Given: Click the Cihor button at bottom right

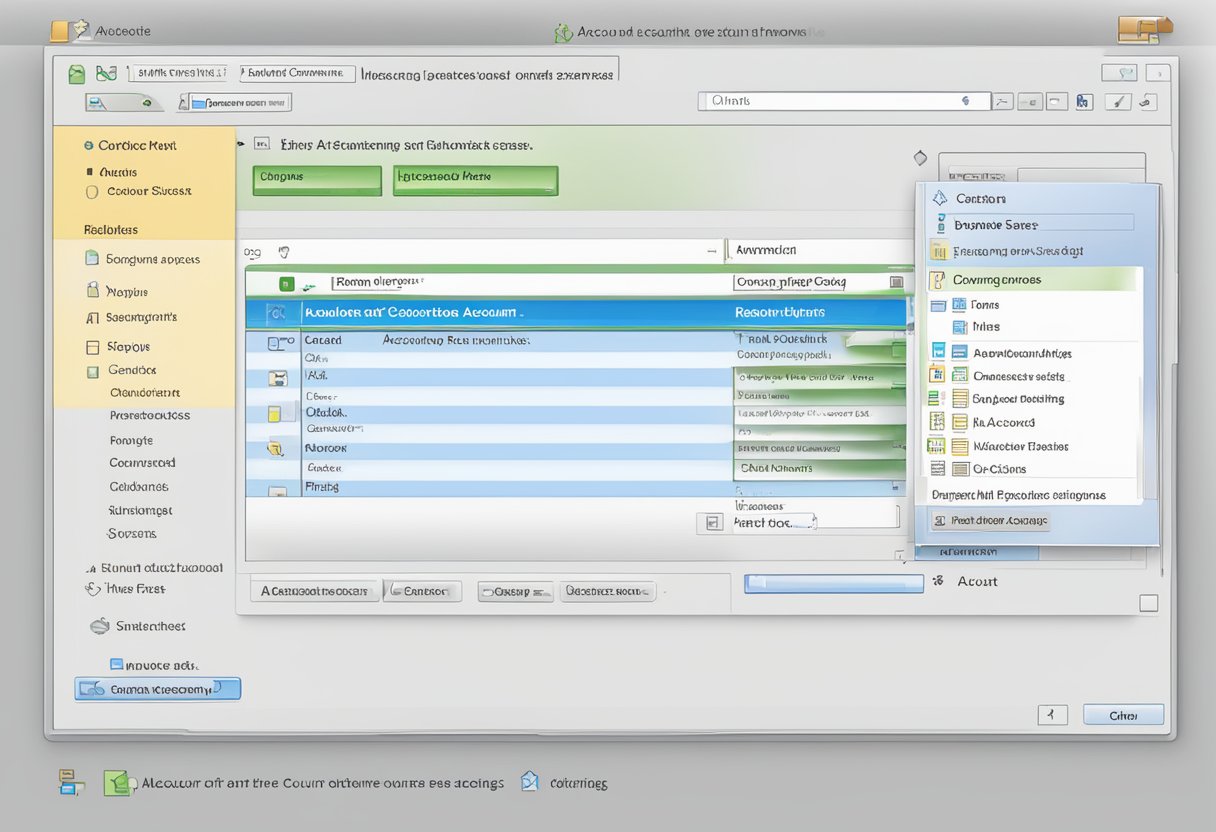Looking at the screenshot, I should [1123, 715].
